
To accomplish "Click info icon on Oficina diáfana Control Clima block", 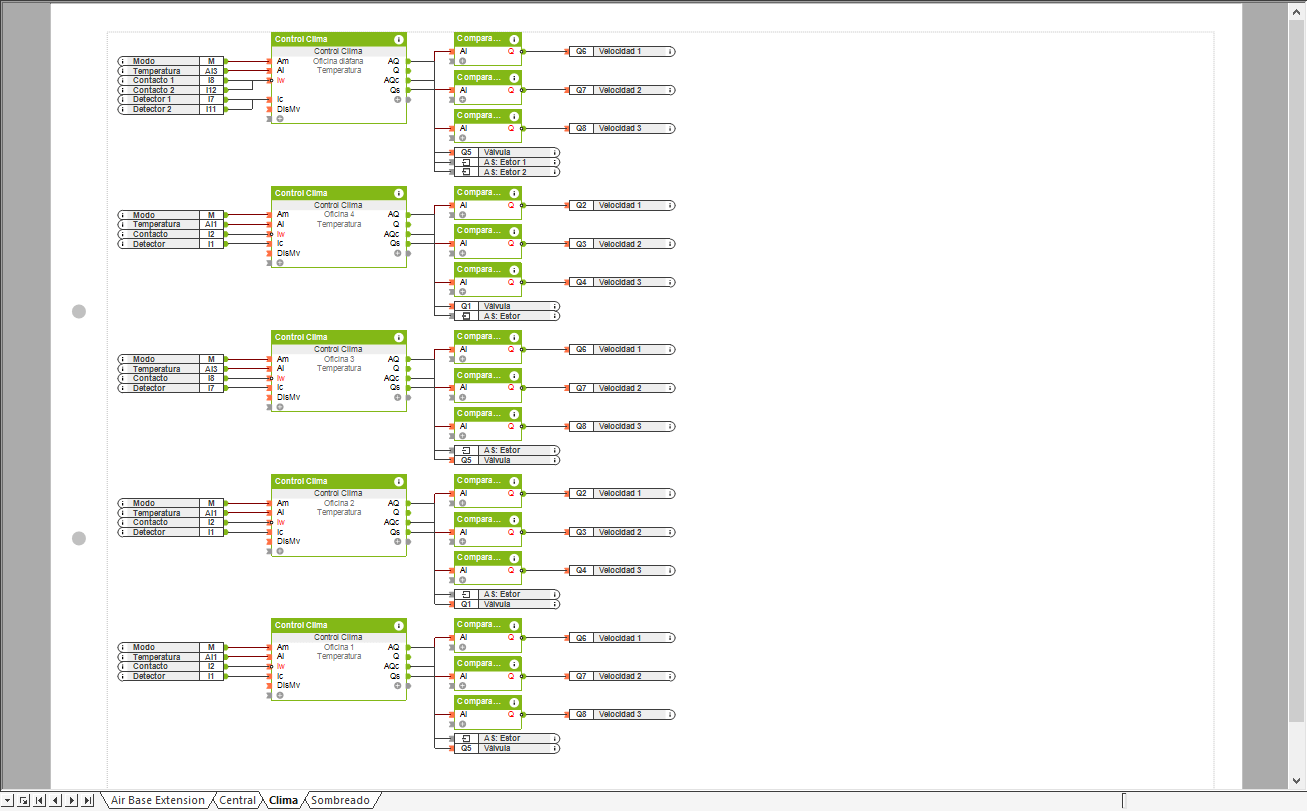I will 399,39.
